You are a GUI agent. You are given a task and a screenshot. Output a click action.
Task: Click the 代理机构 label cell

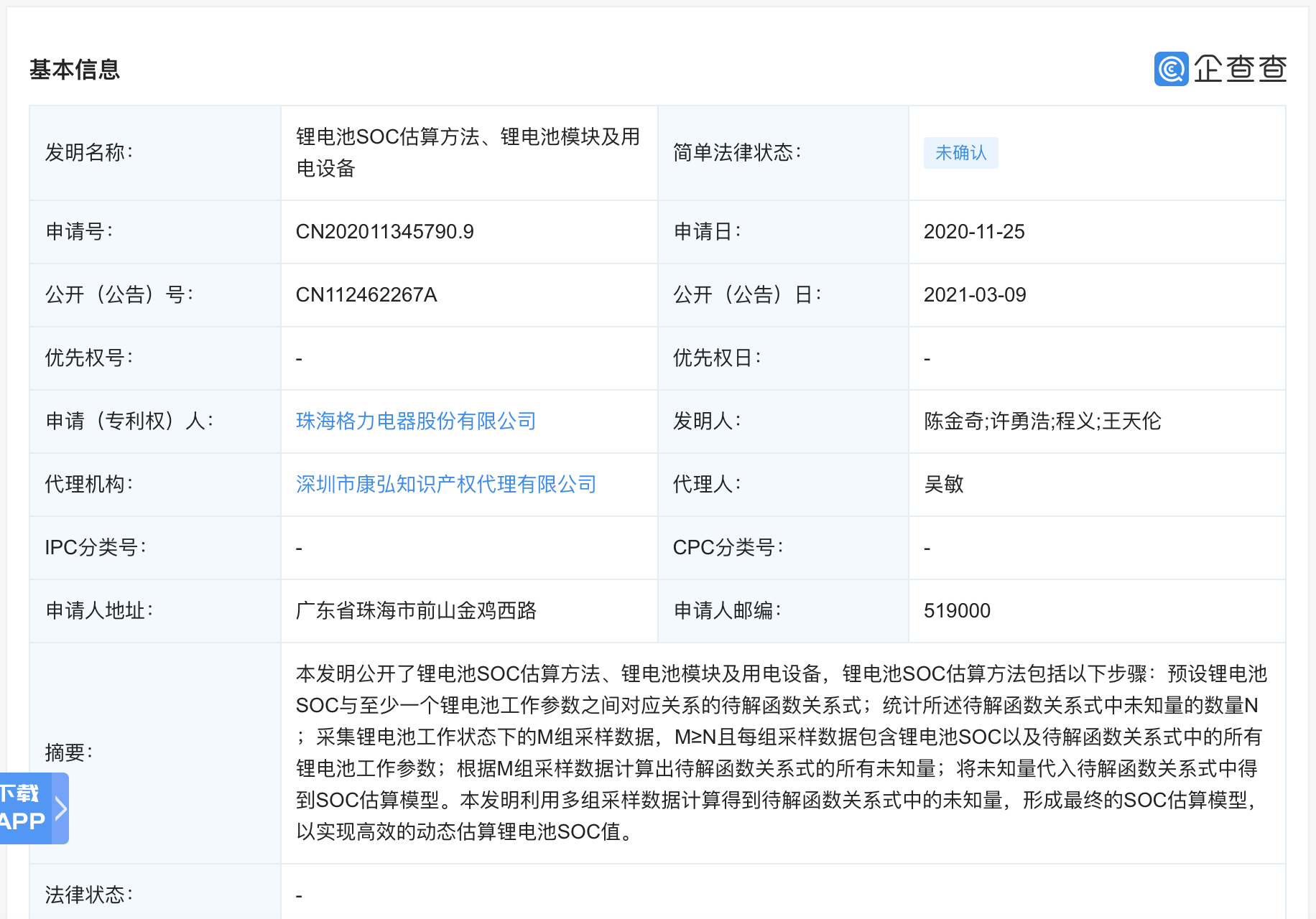pyautogui.click(x=155, y=485)
